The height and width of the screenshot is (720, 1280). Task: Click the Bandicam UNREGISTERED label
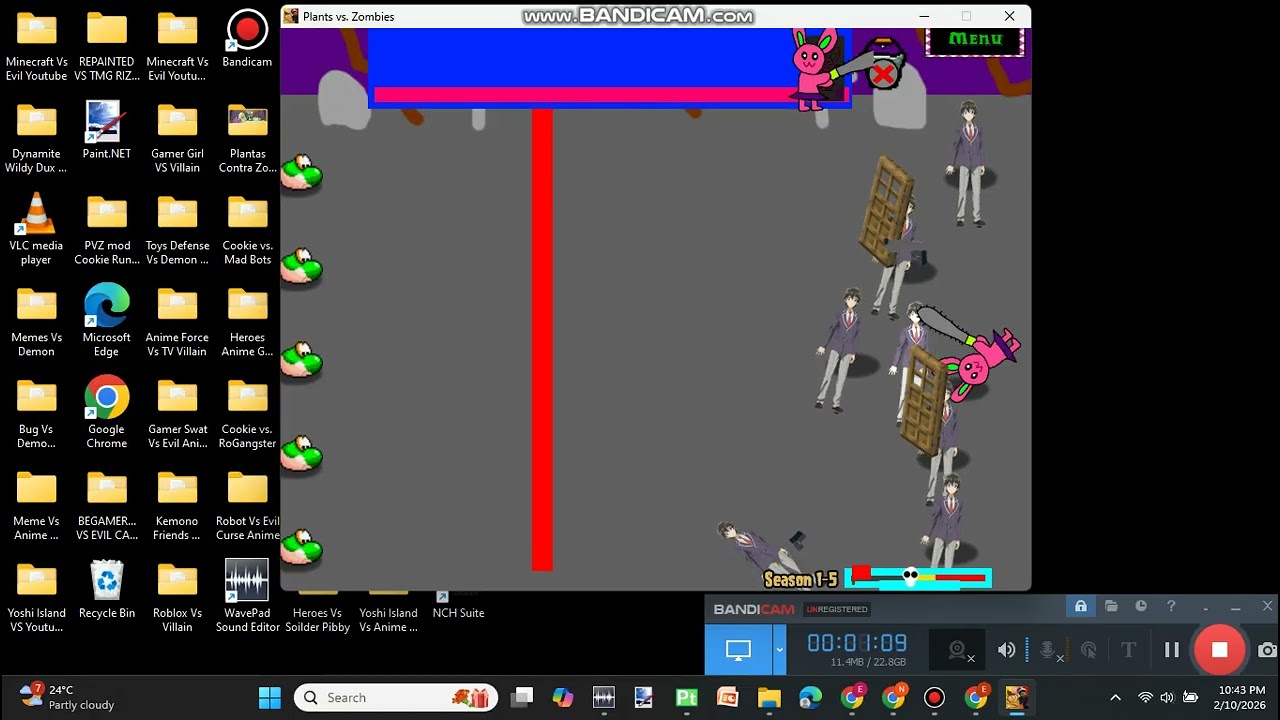tap(837, 609)
